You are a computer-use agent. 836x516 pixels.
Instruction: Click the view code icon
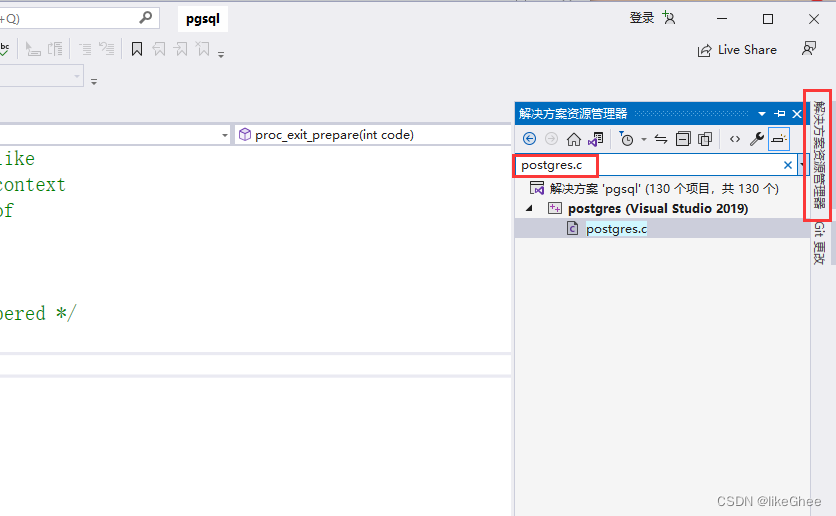coord(735,139)
